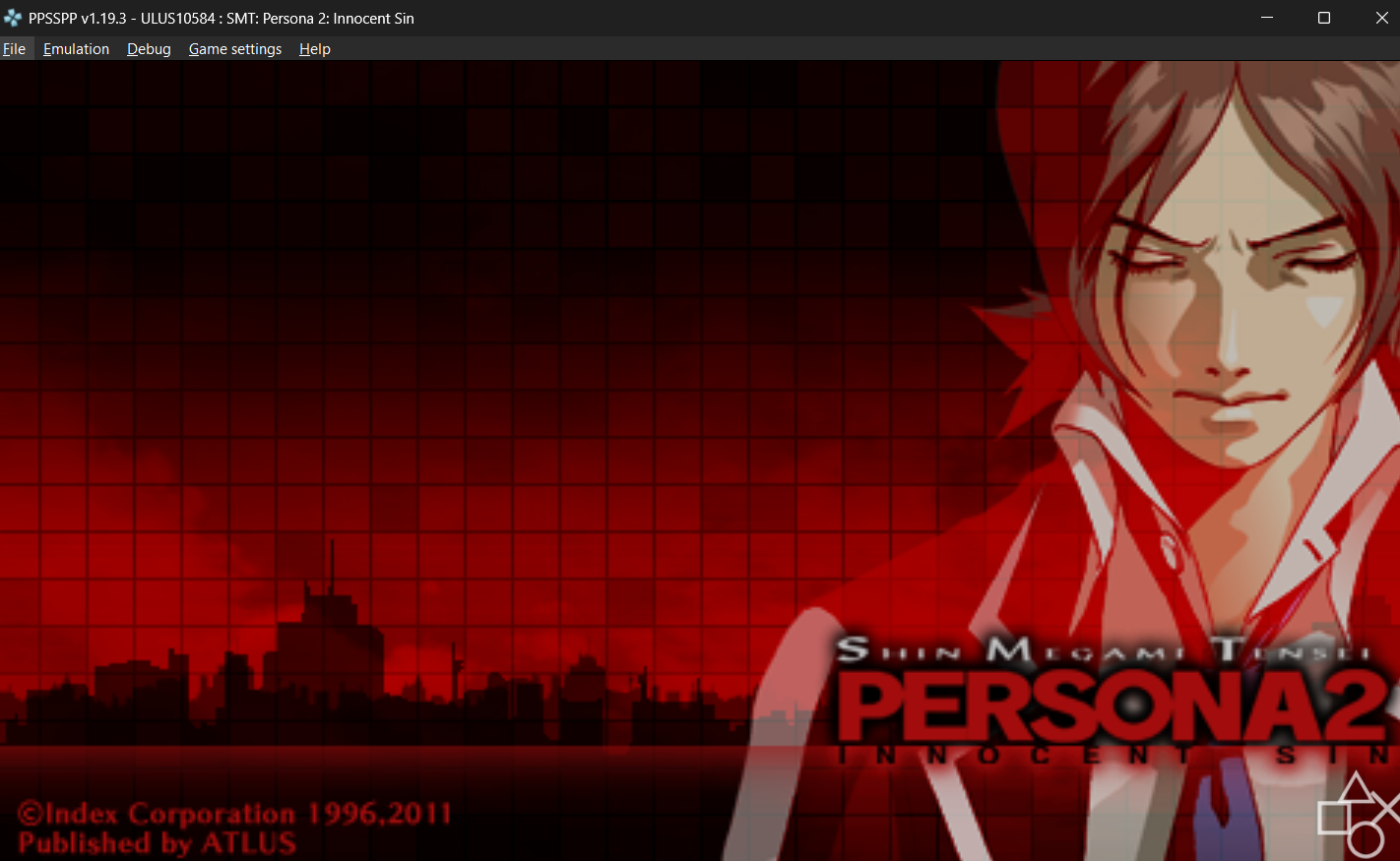Click the Shin Megami Tensei subtitle text
This screenshot has width=1400, height=861.
click(x=1103, y=649)
